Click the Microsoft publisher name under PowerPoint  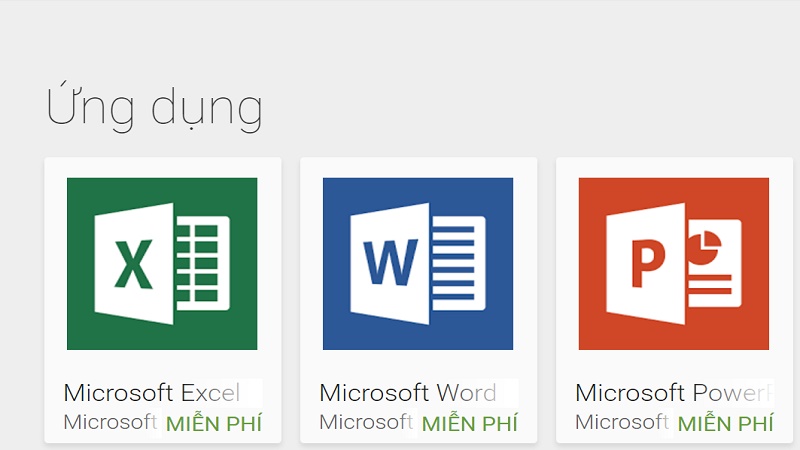[622, 422]
